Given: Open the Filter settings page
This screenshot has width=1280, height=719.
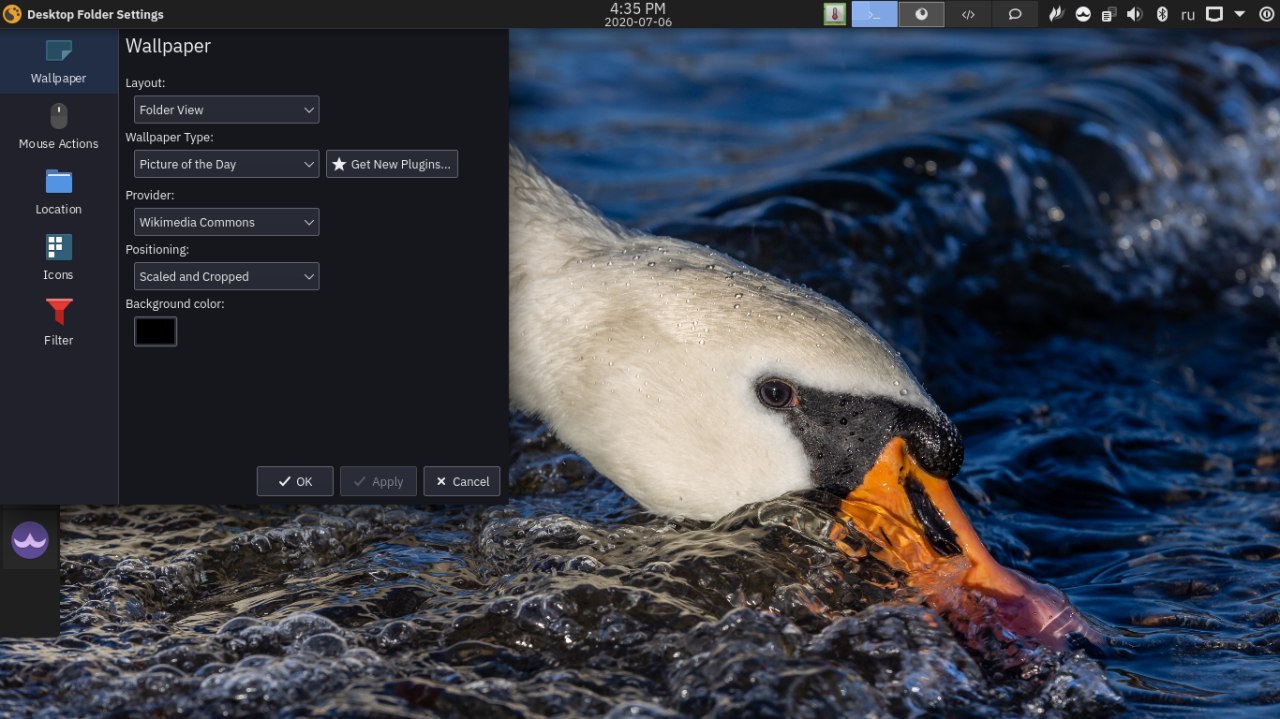Looking at the screenshot, I should tap(58, 323).
